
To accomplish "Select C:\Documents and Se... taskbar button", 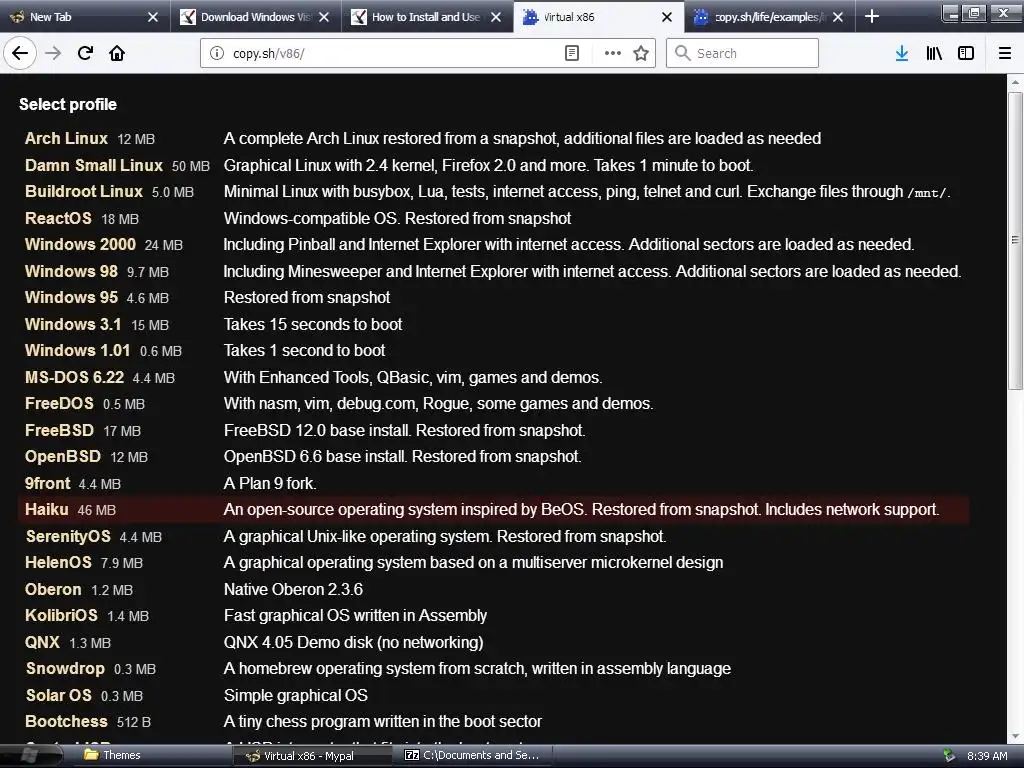I will pos(472,755).
